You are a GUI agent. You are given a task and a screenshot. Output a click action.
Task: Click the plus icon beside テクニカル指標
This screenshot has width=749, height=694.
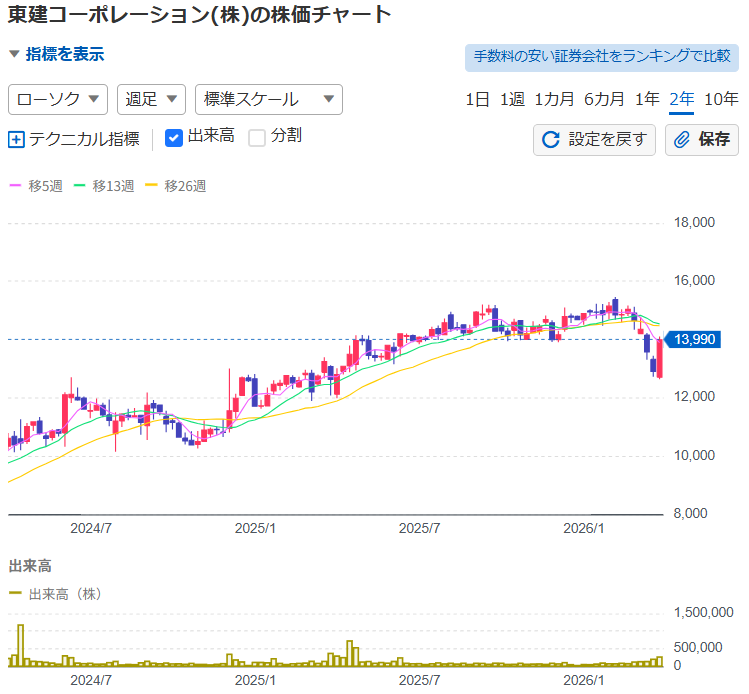tap(16, 139)
